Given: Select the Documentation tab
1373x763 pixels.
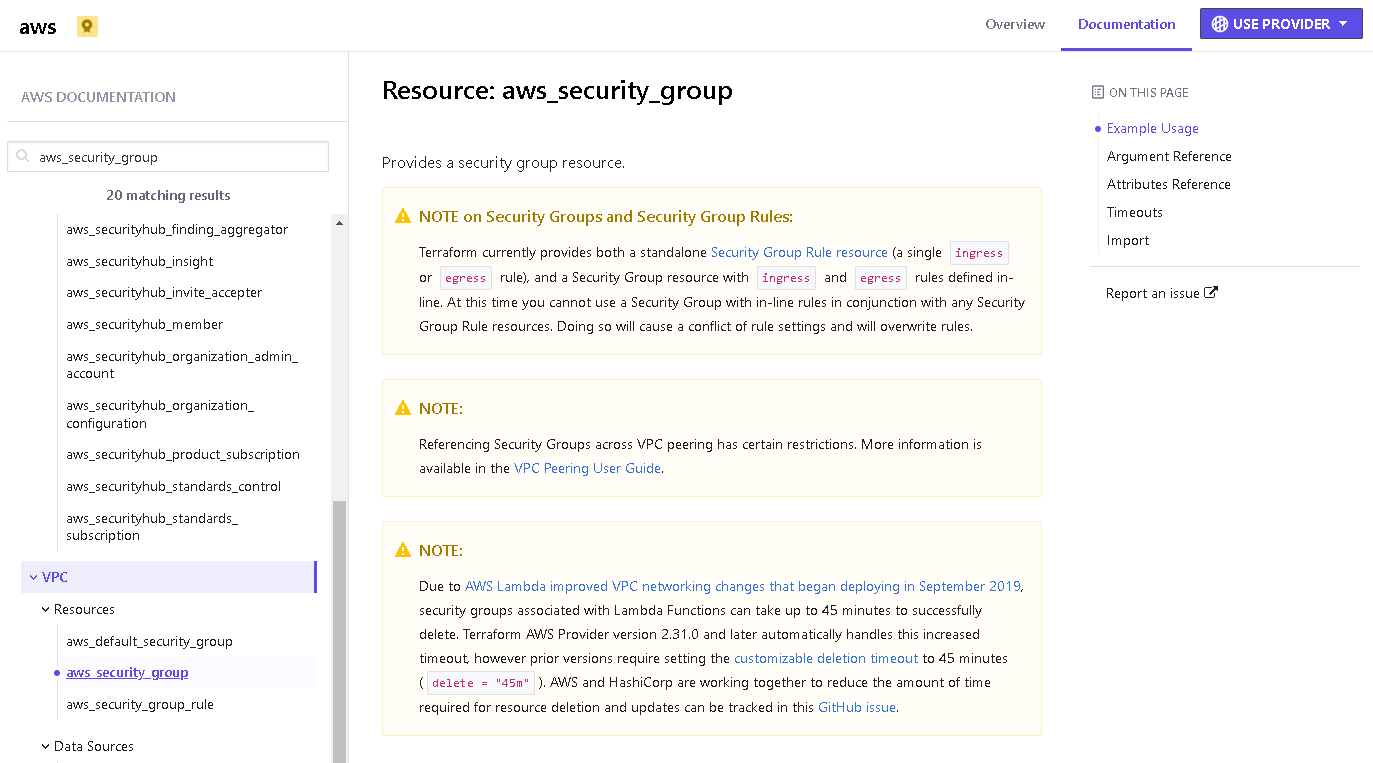Looking at the screenshot, I should coord(1126,24).
